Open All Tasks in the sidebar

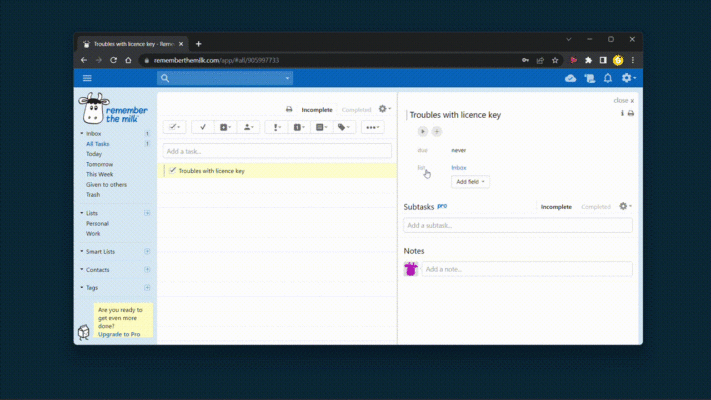97,144
